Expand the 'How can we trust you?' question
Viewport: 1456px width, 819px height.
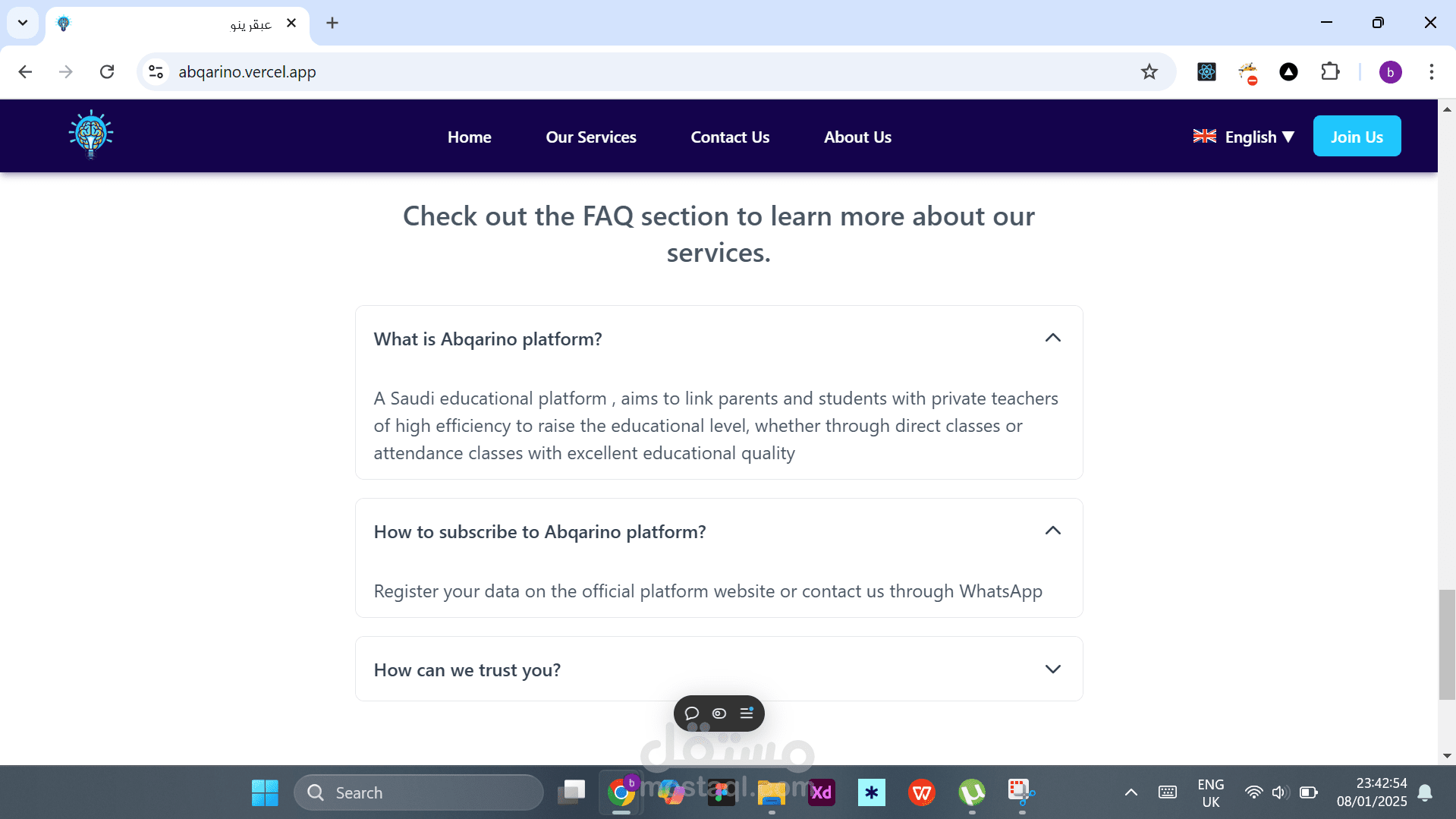pyautogui.click(x=1052, y=669)
